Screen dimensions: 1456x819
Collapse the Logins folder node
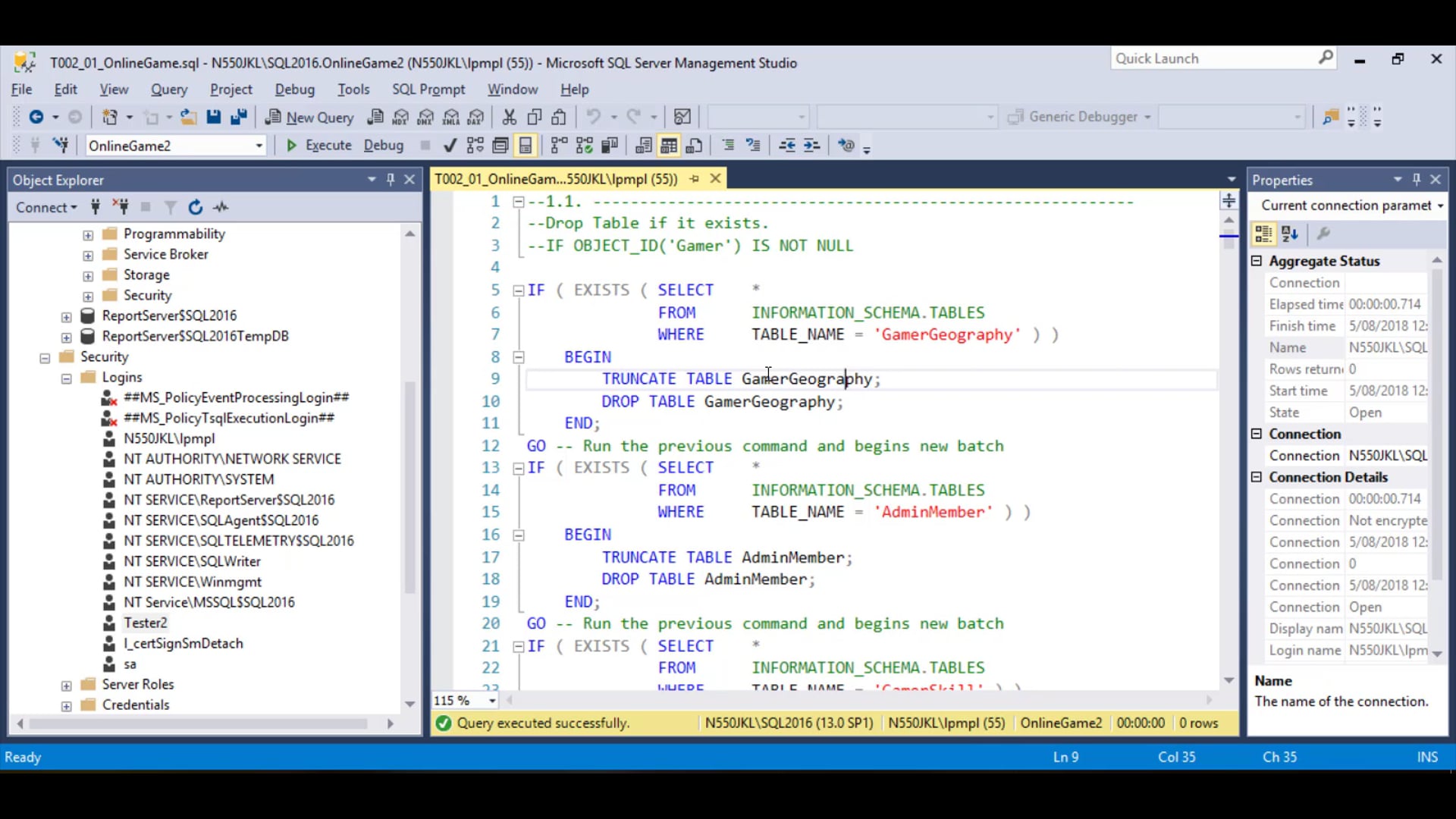[x=67, y=378]
